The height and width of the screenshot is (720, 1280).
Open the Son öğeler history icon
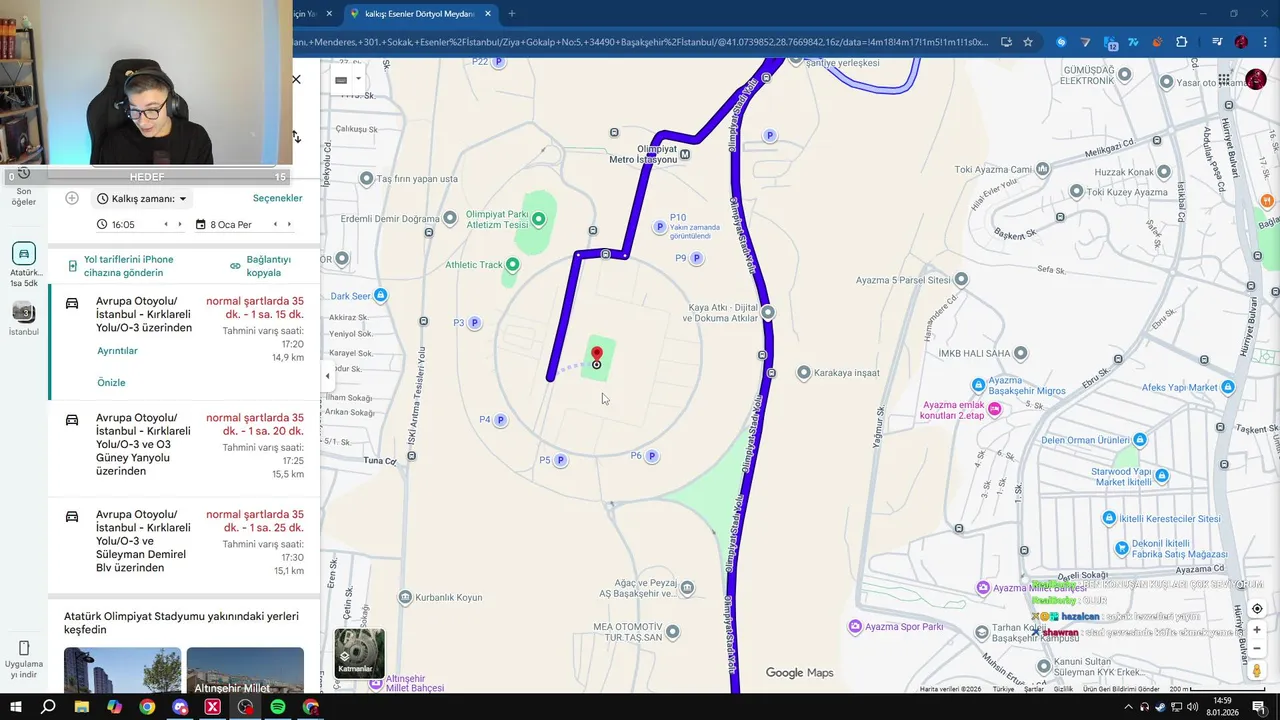pos(23,173)
